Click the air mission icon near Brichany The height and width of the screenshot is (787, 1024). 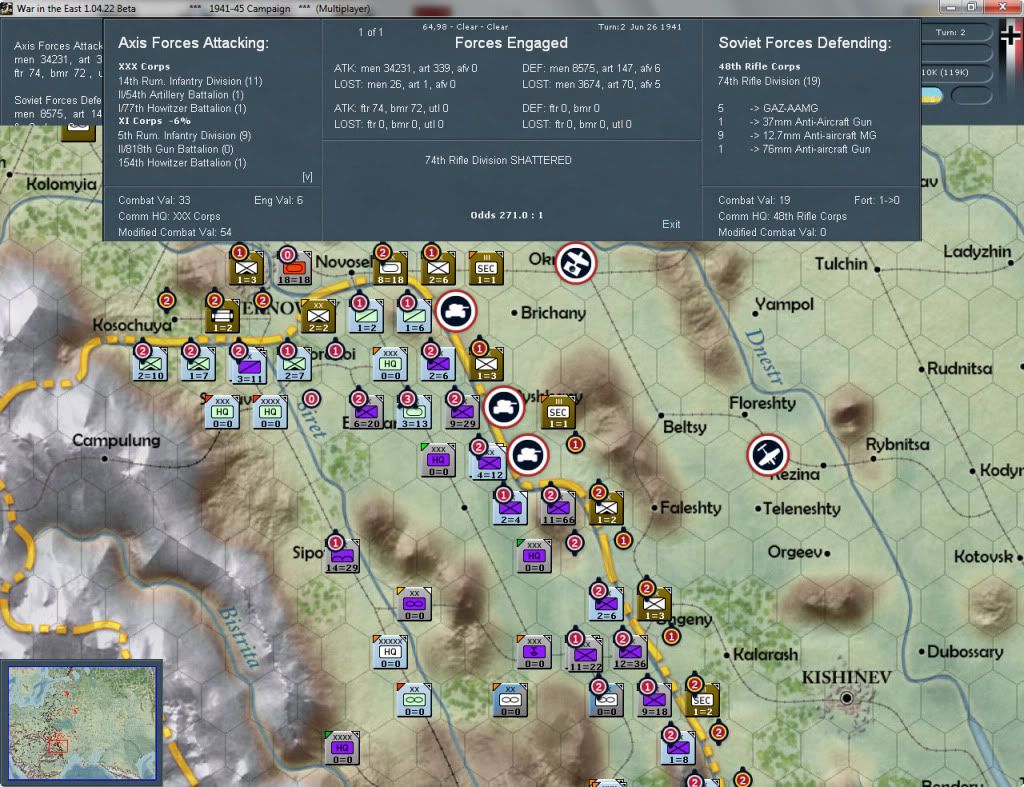(x=575, y=263)
